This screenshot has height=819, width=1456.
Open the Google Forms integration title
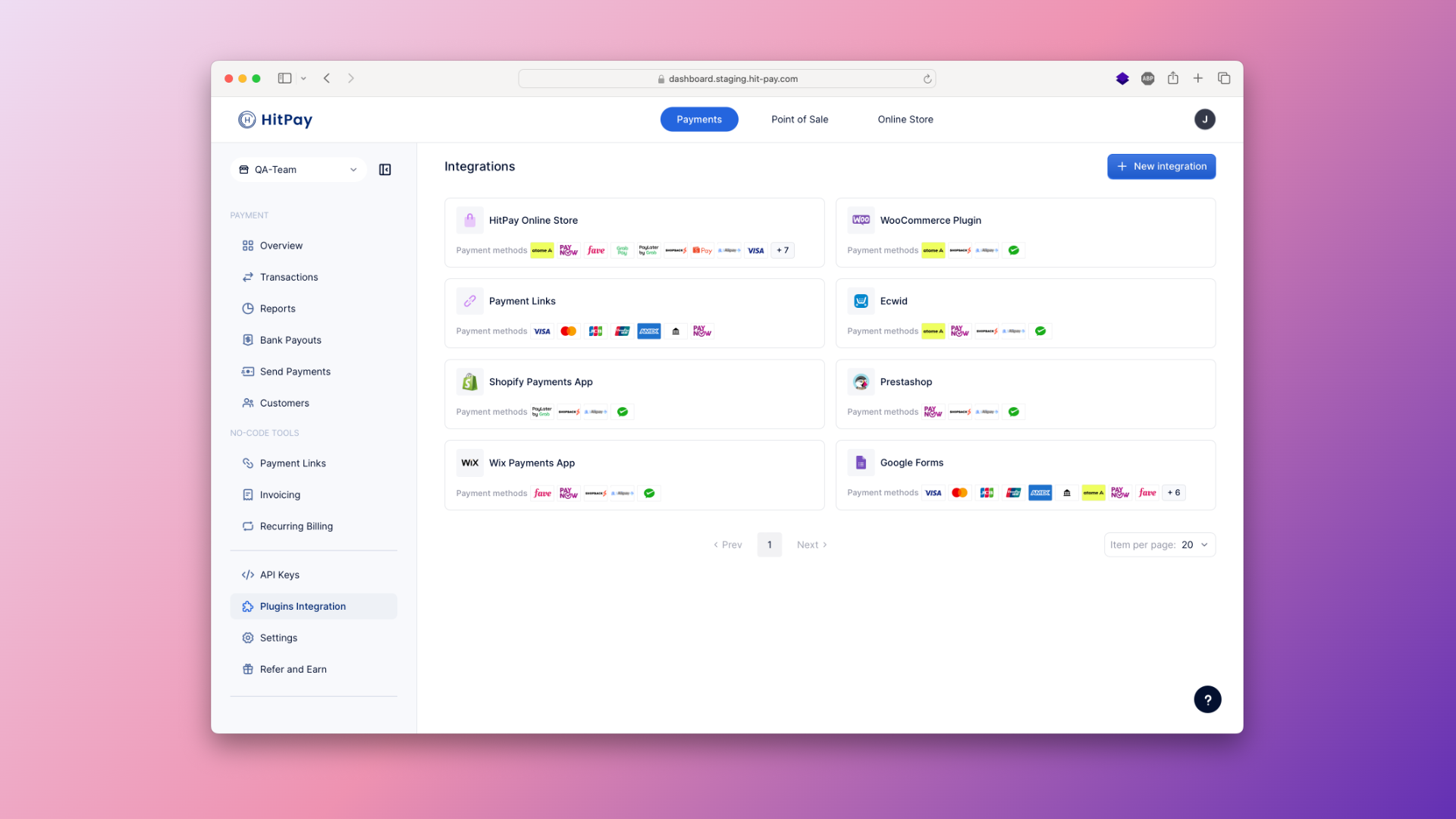pyautogui.click(x=912, y=463)
